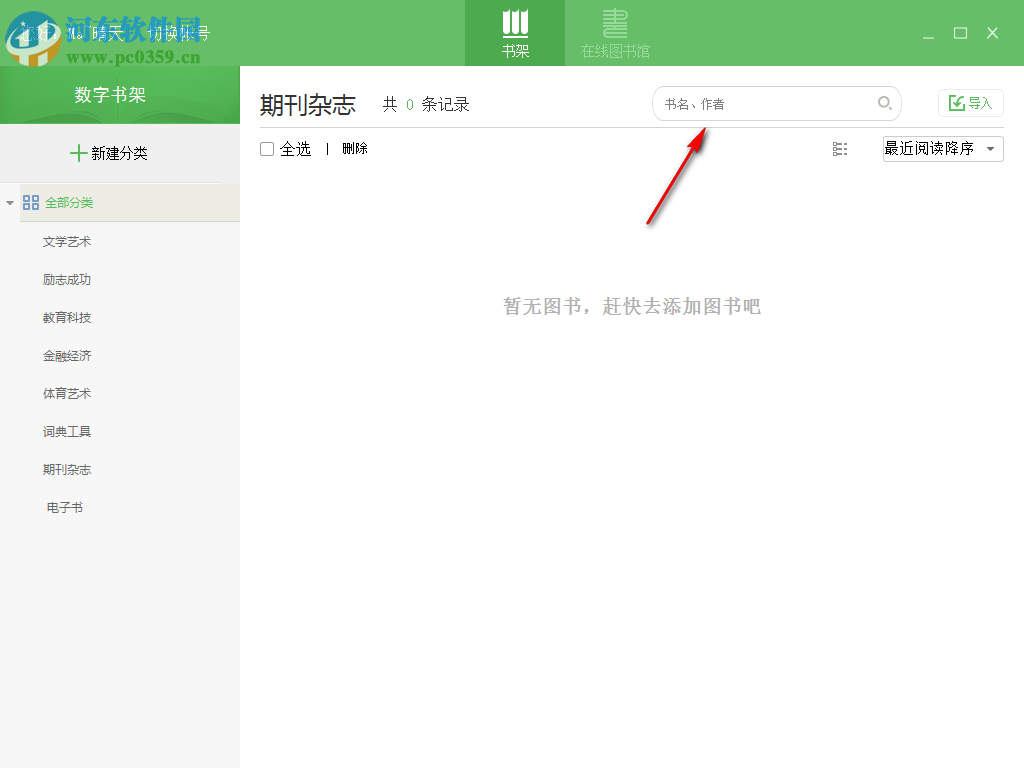Viewport: 1024px width, 768px height.
Task: Click the plus icon beside 新建分类
Action: 79,153
